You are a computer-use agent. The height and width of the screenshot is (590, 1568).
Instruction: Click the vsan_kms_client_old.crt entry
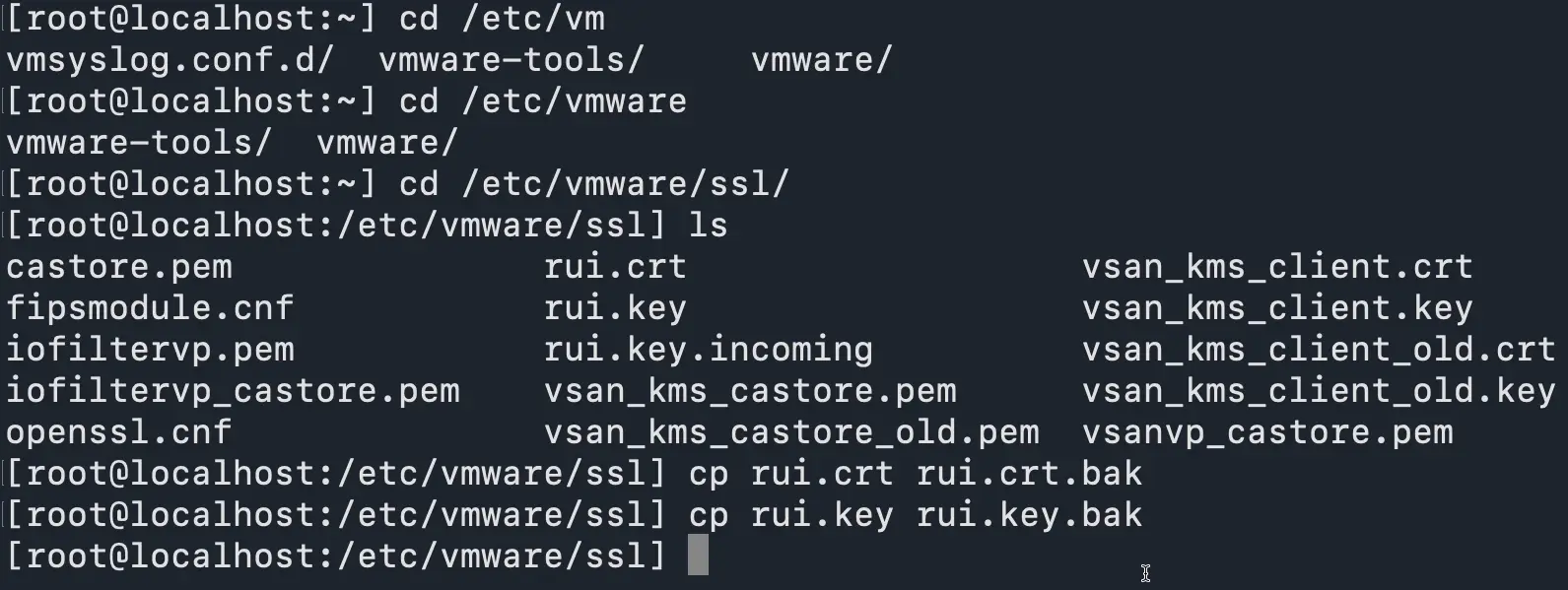(1319, 350)
